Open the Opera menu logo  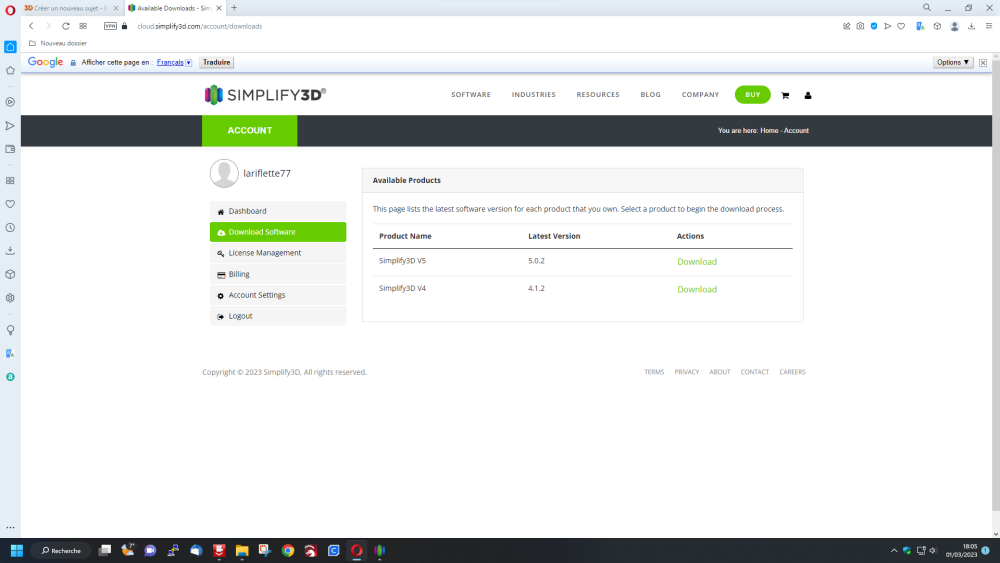click(x=10, y=10)
